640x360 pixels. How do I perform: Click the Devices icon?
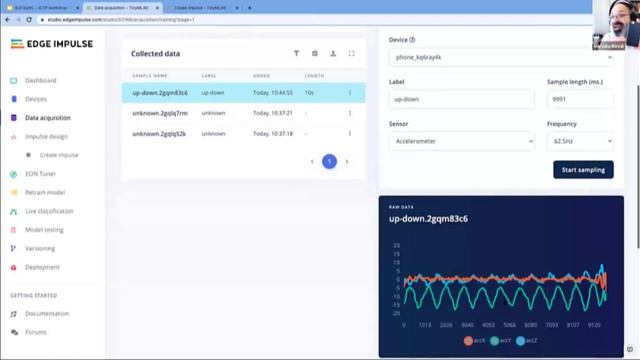(x=14, y=99)
